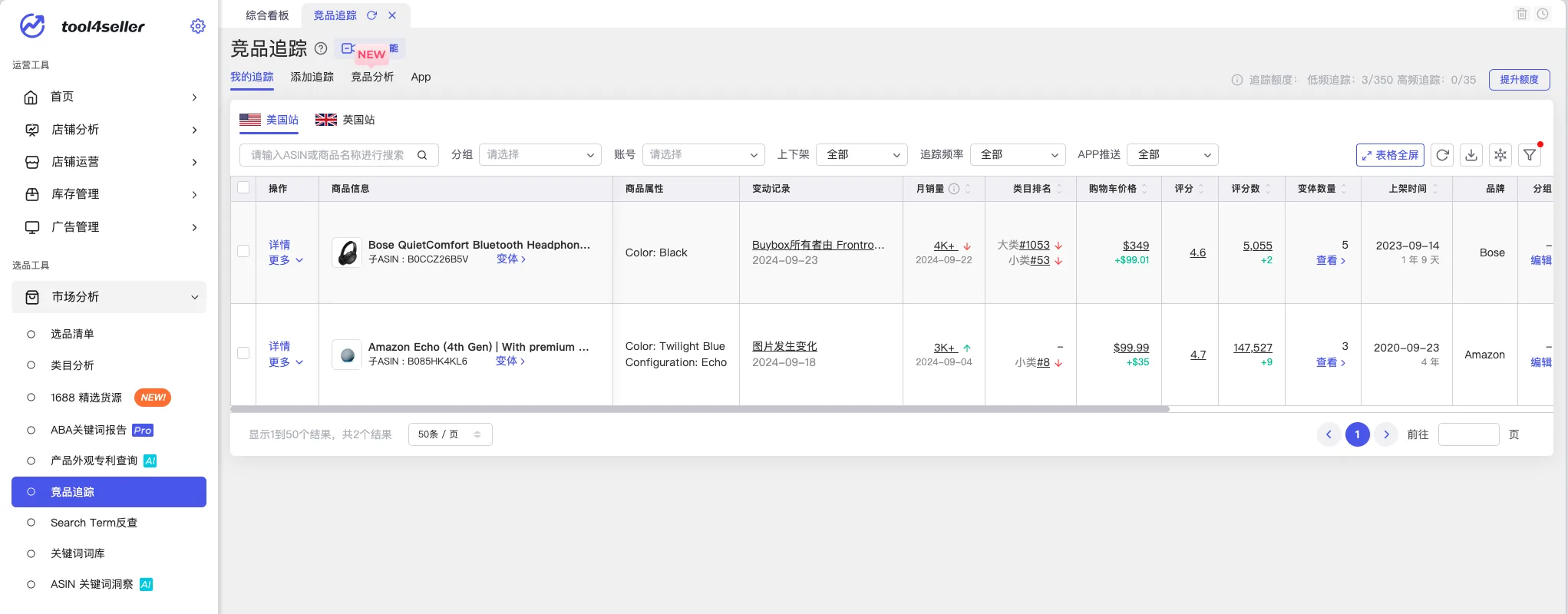Download the table data
Viewport: 1568px width, 614px height.
coord(1471,155)
